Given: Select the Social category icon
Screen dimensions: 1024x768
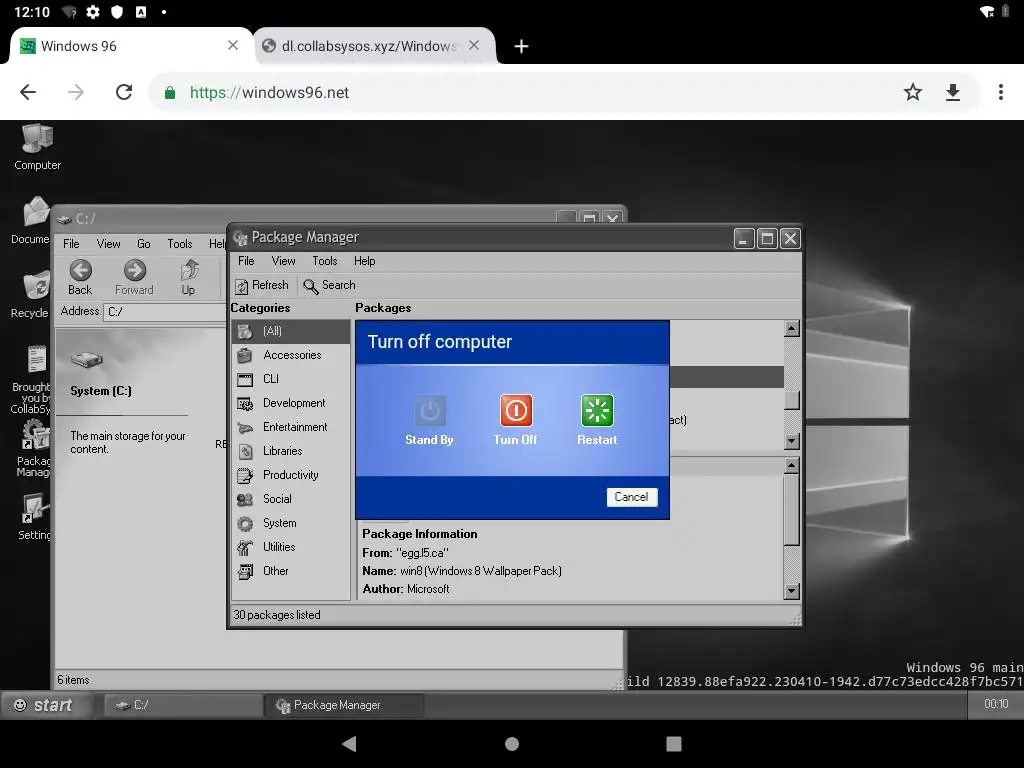Looking at the screenshot, I should (x=245, y=500).
